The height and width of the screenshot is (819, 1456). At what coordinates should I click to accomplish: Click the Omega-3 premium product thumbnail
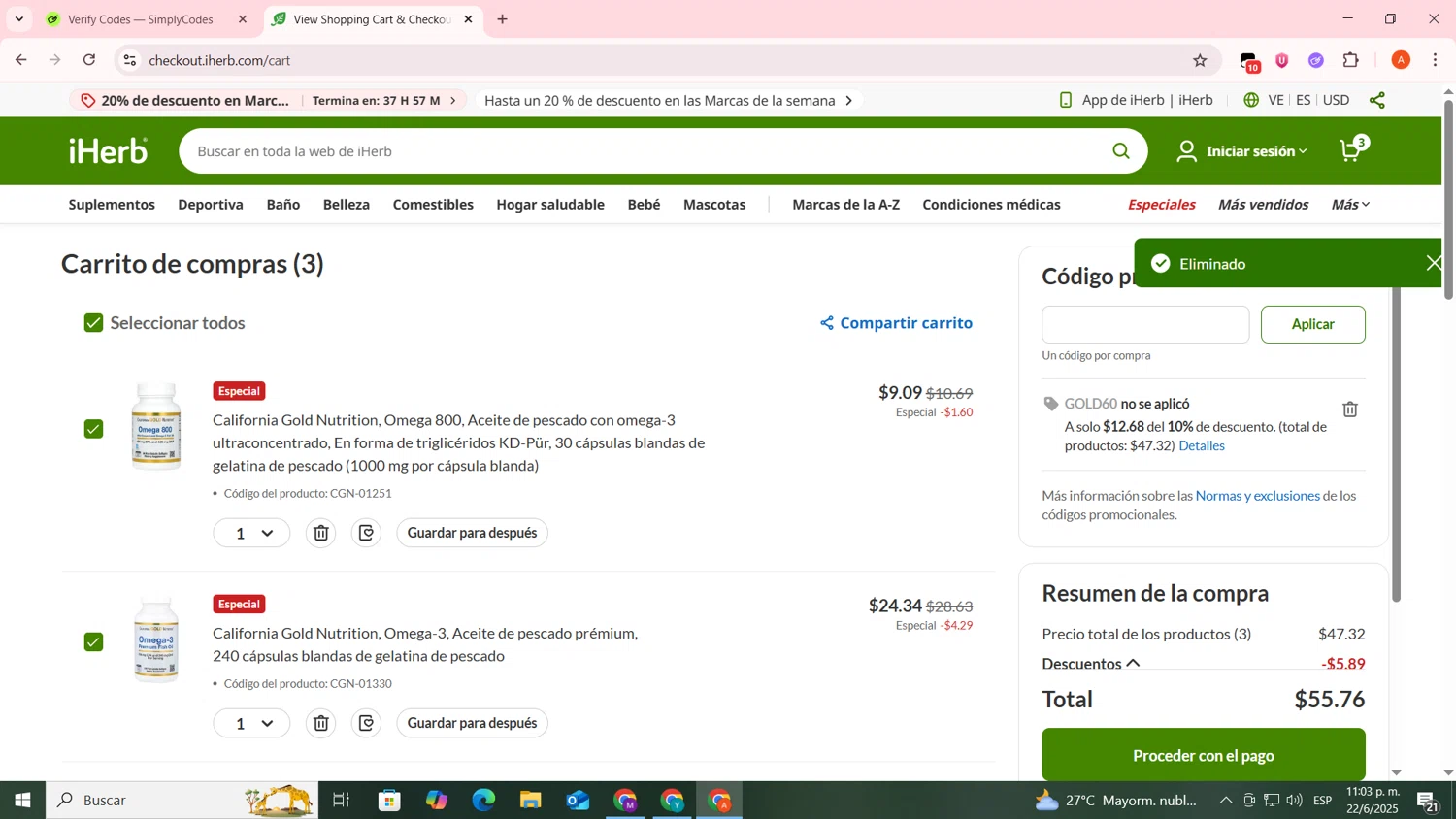click(x=156, y=641)
